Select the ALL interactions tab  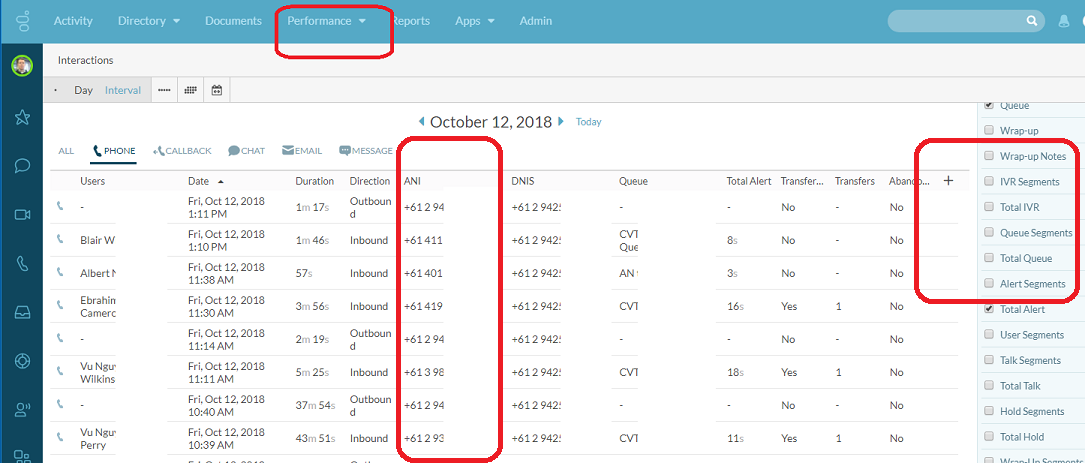66,151
